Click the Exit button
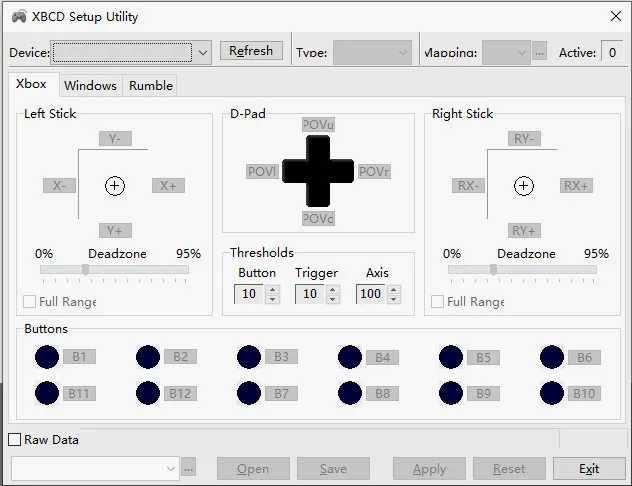The image size is (632, 486). [589, 469]
